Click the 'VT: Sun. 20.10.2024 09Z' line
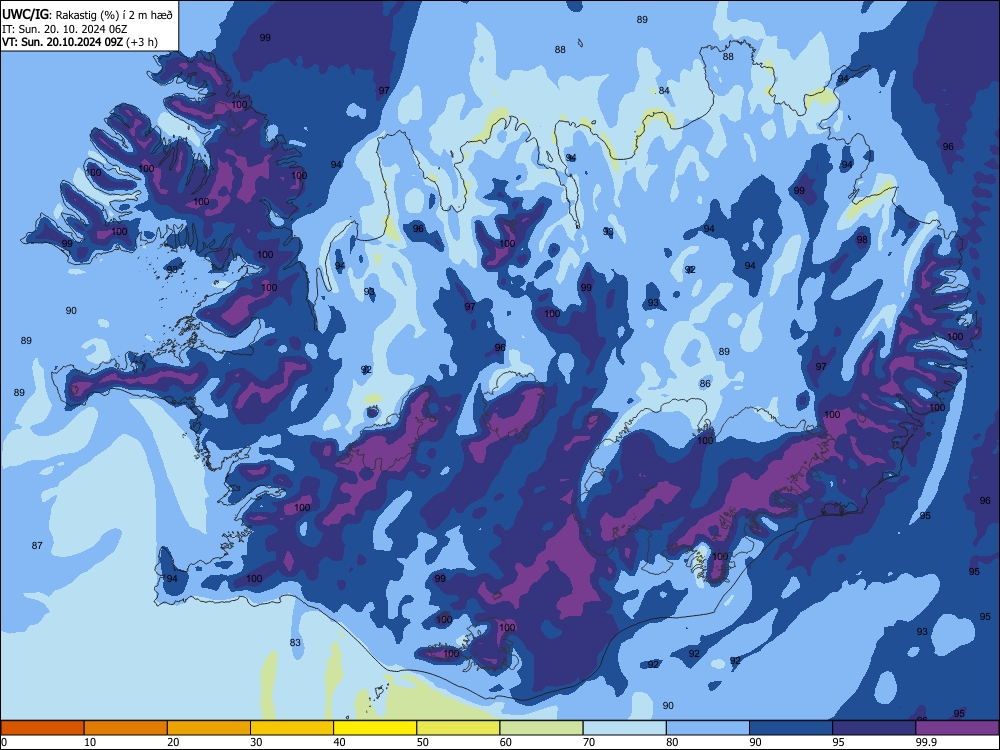Viewport: 1000px width, 750px height. (x=62, y=42)
